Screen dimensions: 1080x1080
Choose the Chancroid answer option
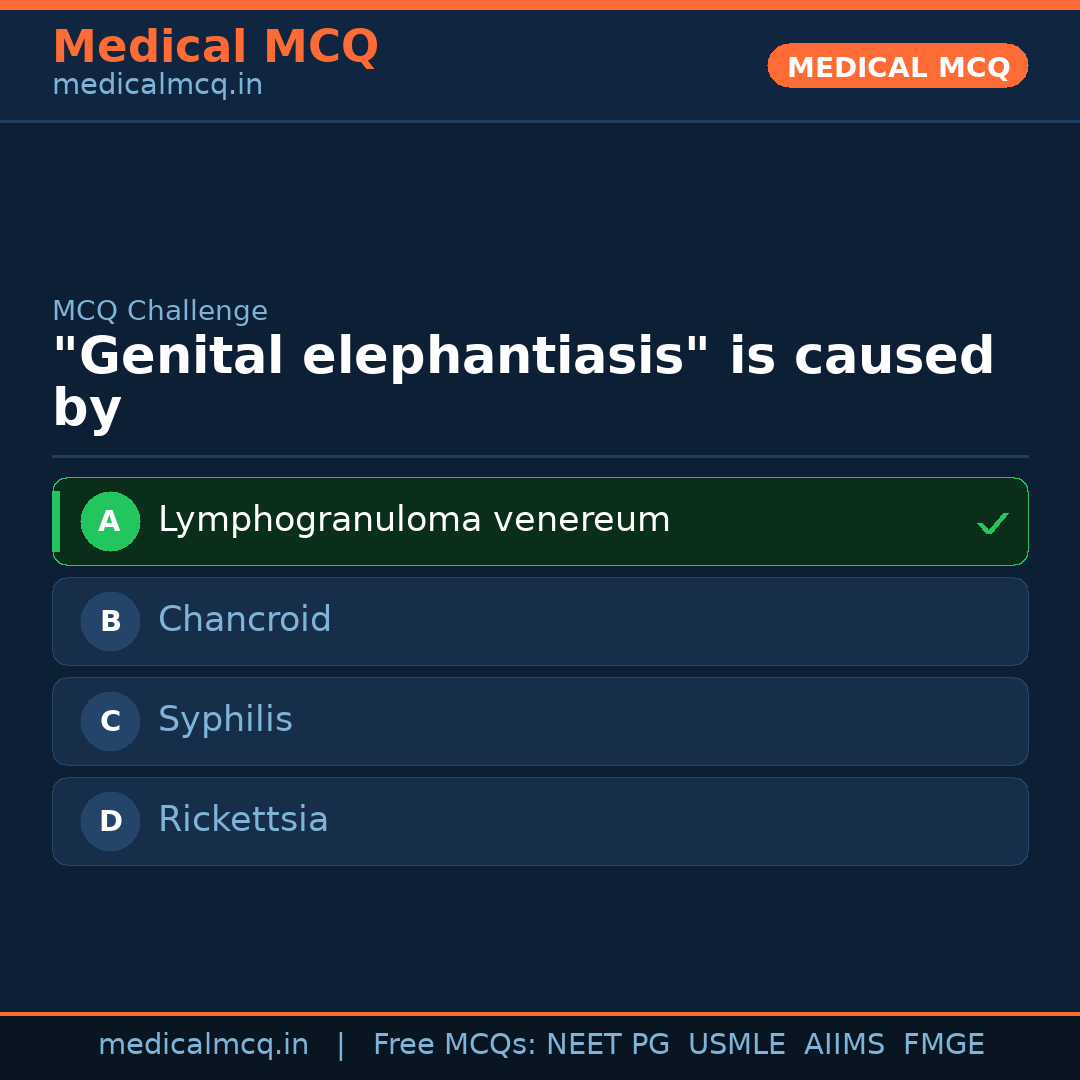(x=244, y=620)
